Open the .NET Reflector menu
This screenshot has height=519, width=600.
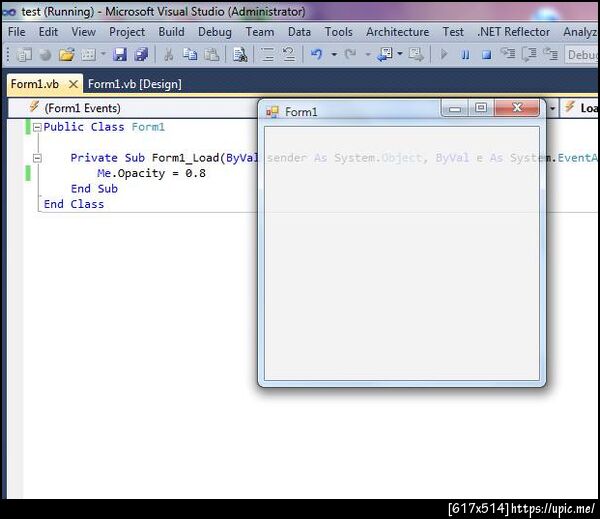[x=513, y=32]
